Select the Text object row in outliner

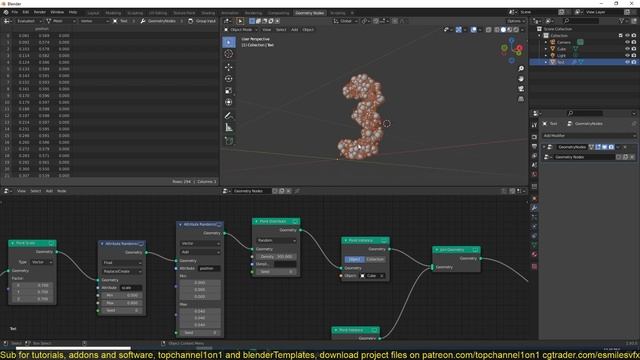(584, 62)
